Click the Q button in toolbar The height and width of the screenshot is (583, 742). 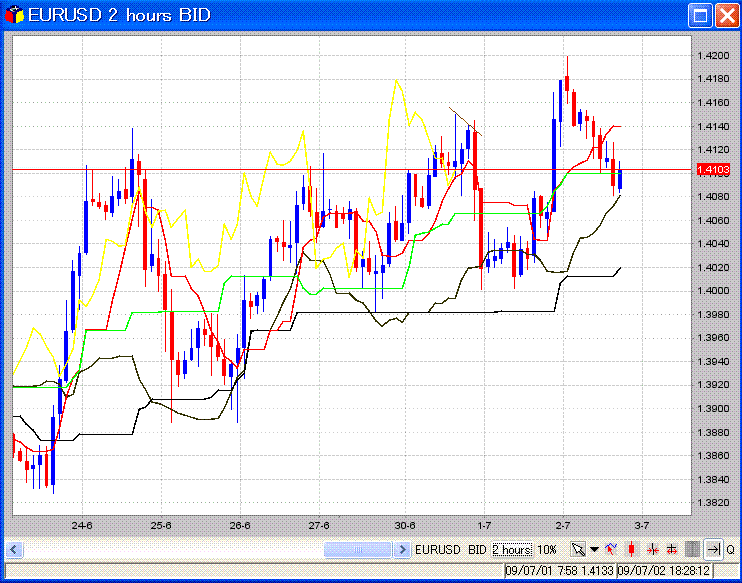(730, 549)
